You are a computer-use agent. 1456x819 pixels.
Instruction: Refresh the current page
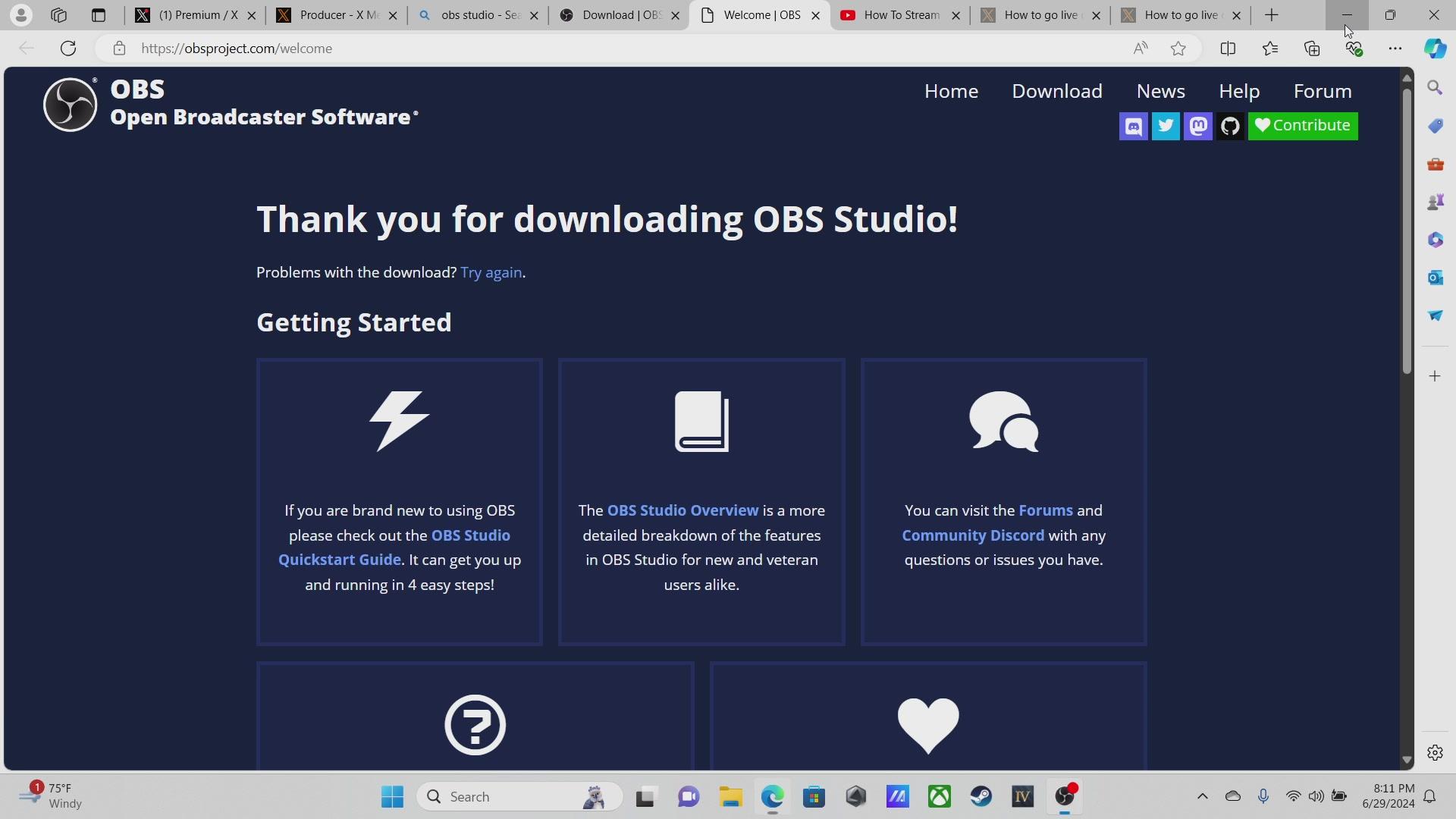coord(68,49)
